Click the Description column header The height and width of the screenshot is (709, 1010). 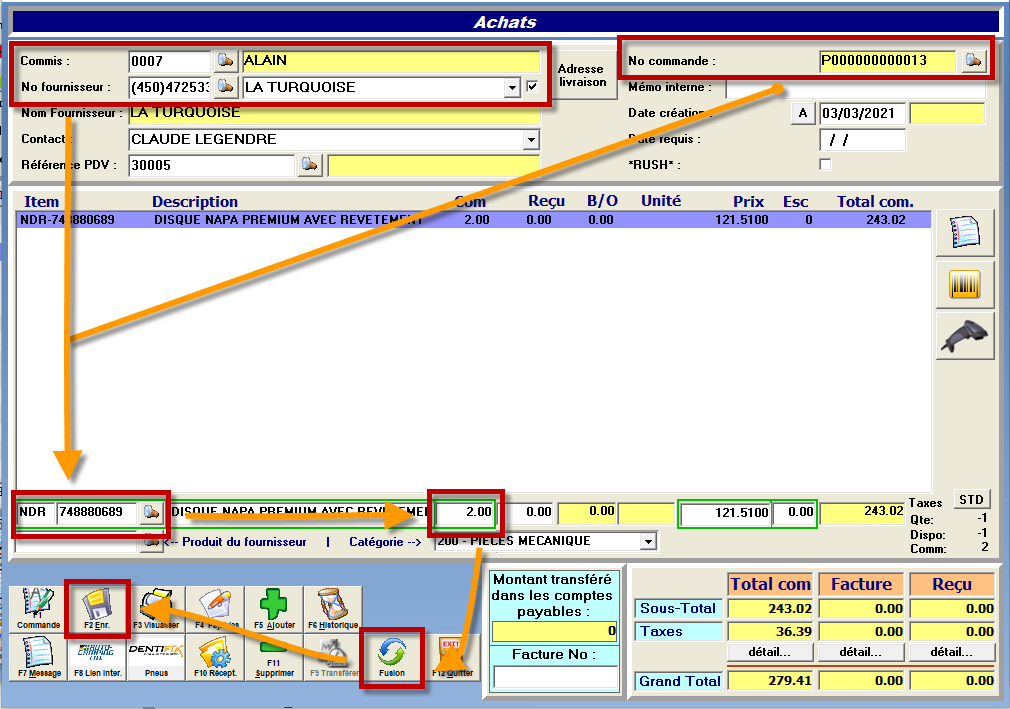tap(195, 202)
